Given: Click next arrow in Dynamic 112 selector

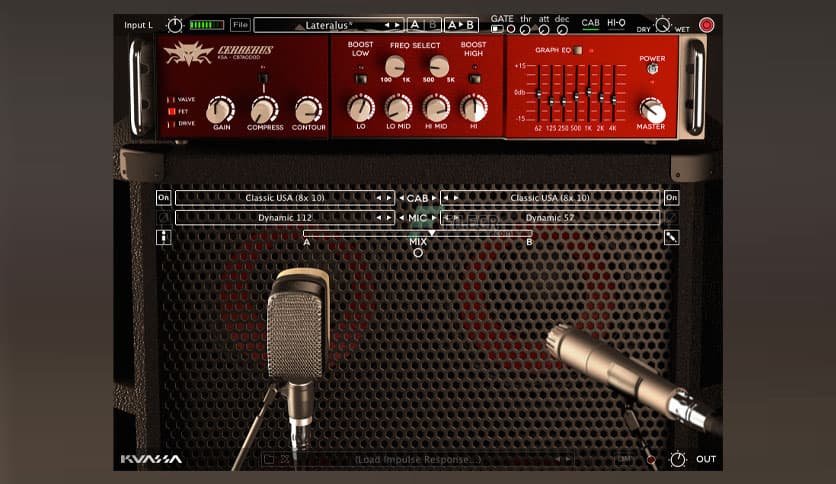Looking at the screenshot, I should (x=389, y=217).
